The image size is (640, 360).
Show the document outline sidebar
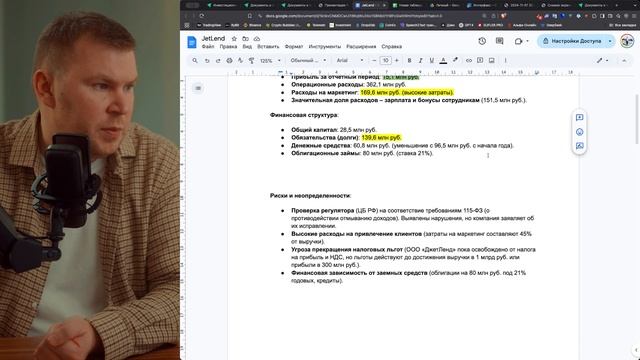198,88
